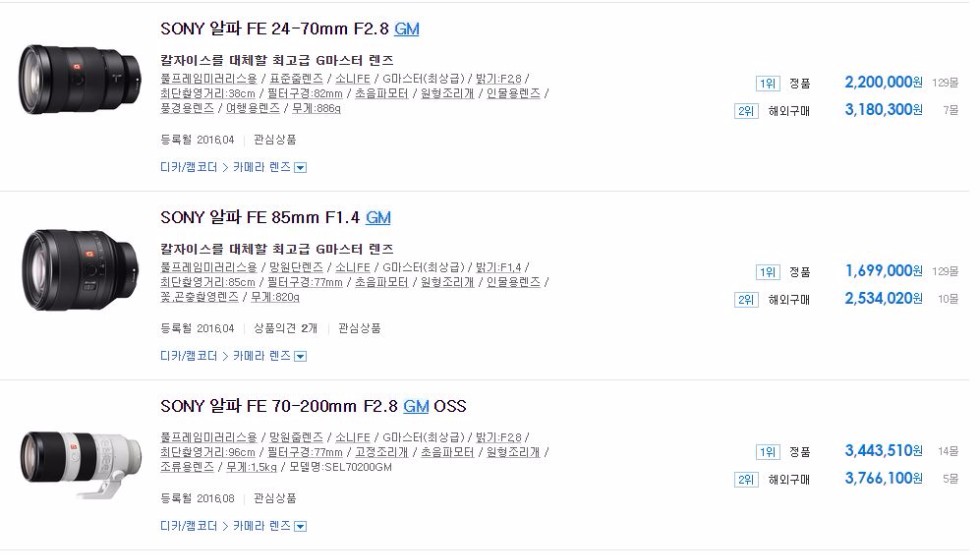The image size is (980, 555).
Task: Open SONY 알파 FE 85mm F1.4 GM title
Action: (275, 217)
